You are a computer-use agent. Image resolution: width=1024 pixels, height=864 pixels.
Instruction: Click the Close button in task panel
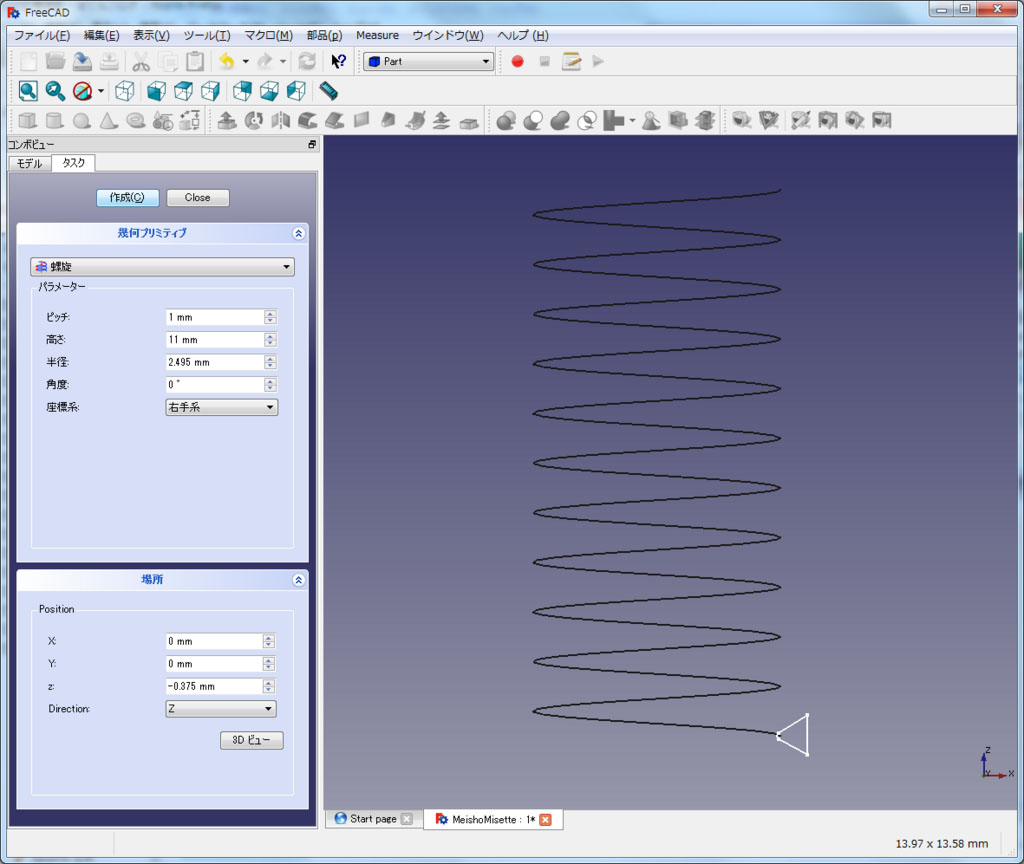tap(197, 197)
